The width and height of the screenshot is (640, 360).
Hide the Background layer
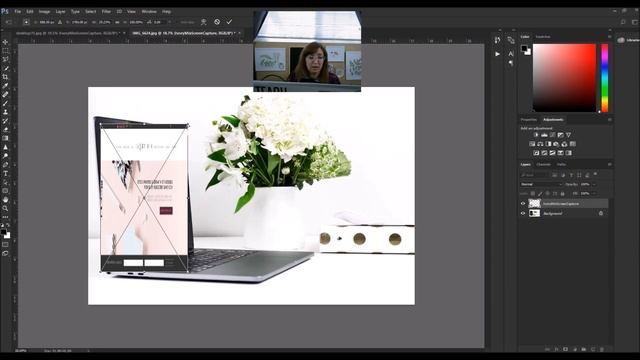(523, 213)
